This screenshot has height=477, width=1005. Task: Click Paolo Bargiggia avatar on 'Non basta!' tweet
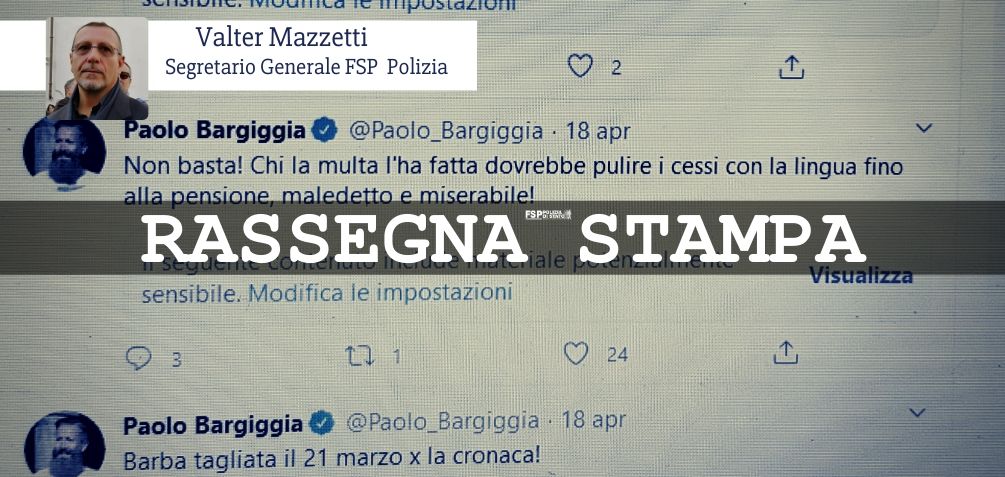coord(64,154)
